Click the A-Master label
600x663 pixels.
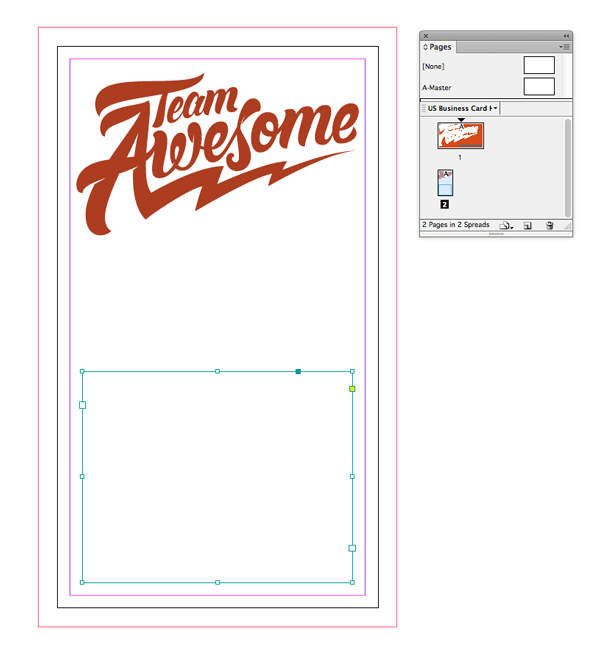436,88
